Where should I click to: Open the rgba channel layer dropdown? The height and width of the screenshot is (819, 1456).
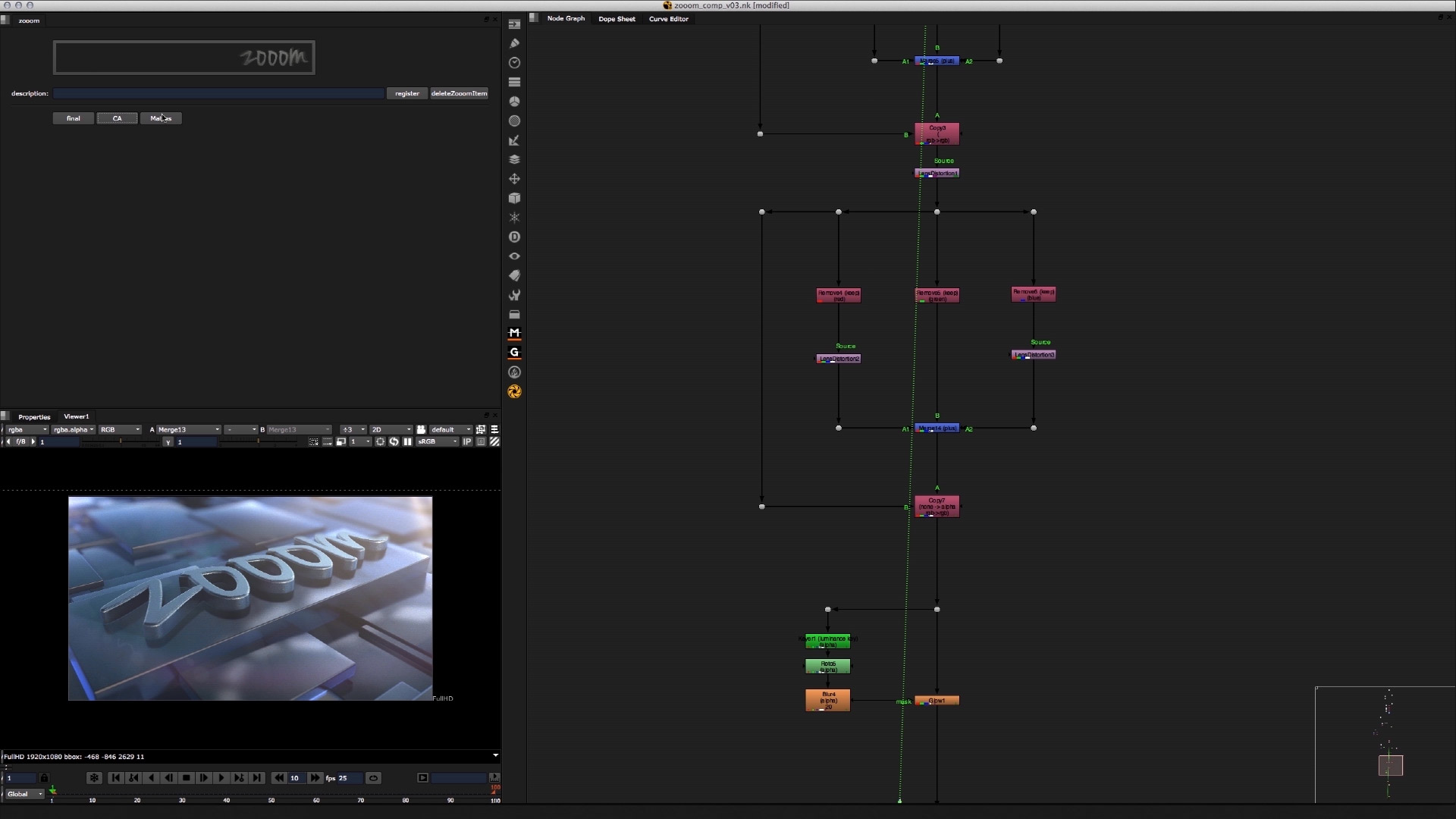27,430
